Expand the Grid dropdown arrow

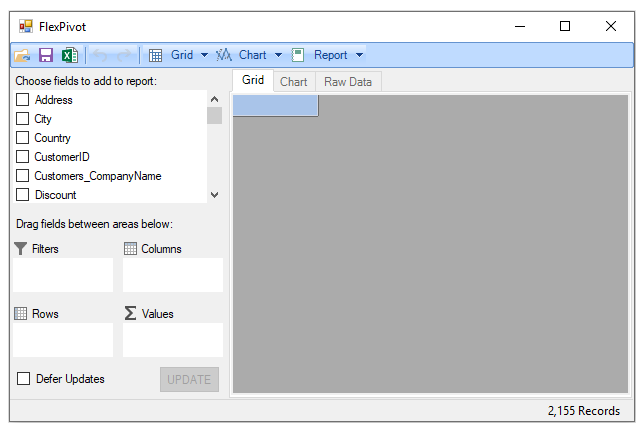204,56
